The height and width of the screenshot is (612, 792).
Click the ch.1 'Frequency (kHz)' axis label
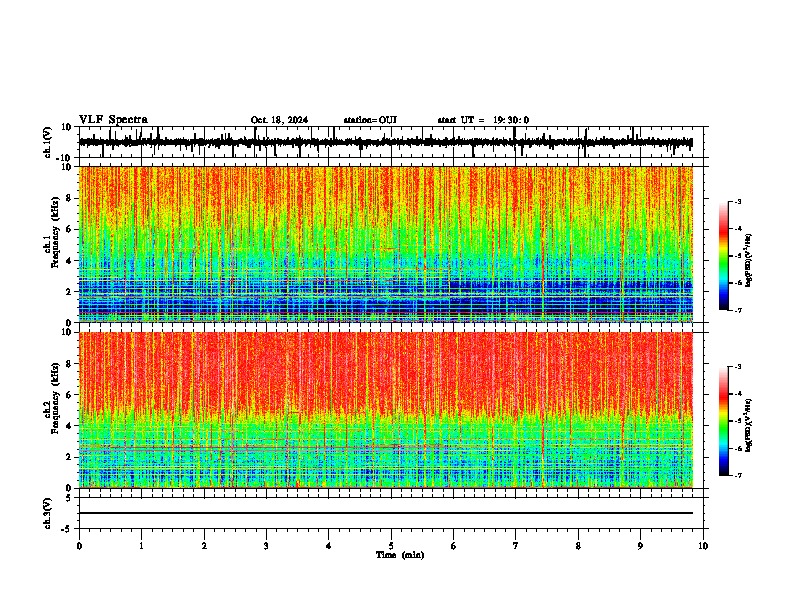(x=55, y=232)
